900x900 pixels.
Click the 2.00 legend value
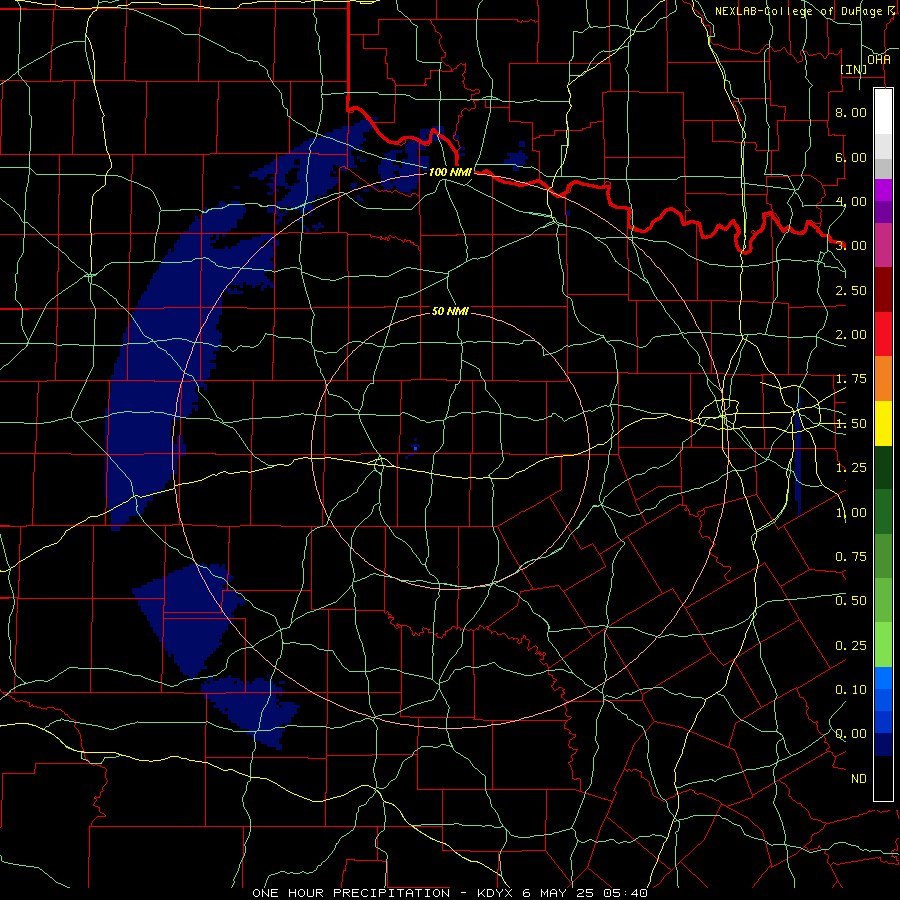851,335
